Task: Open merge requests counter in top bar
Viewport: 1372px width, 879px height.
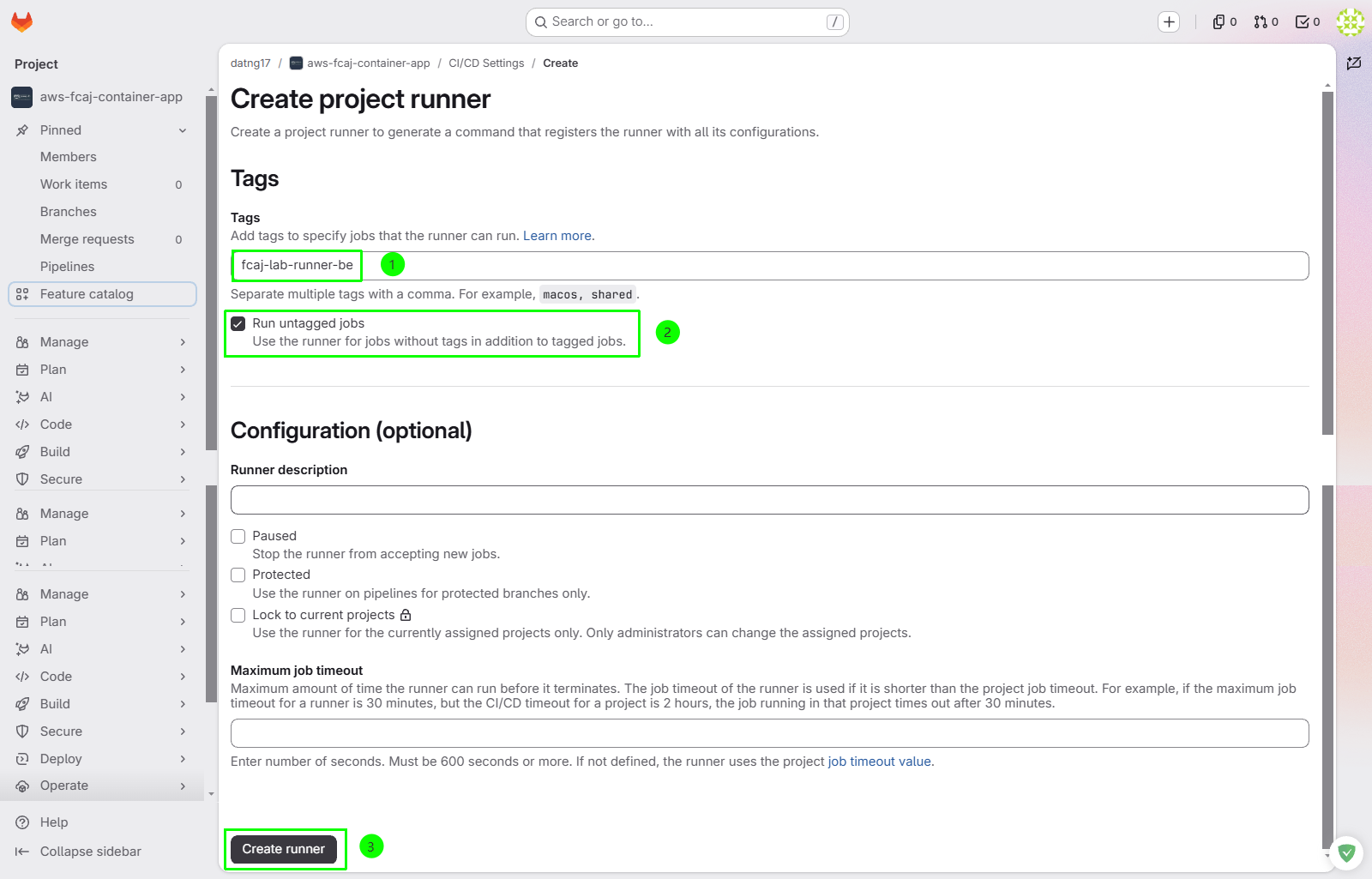Action: [1266, 22]
